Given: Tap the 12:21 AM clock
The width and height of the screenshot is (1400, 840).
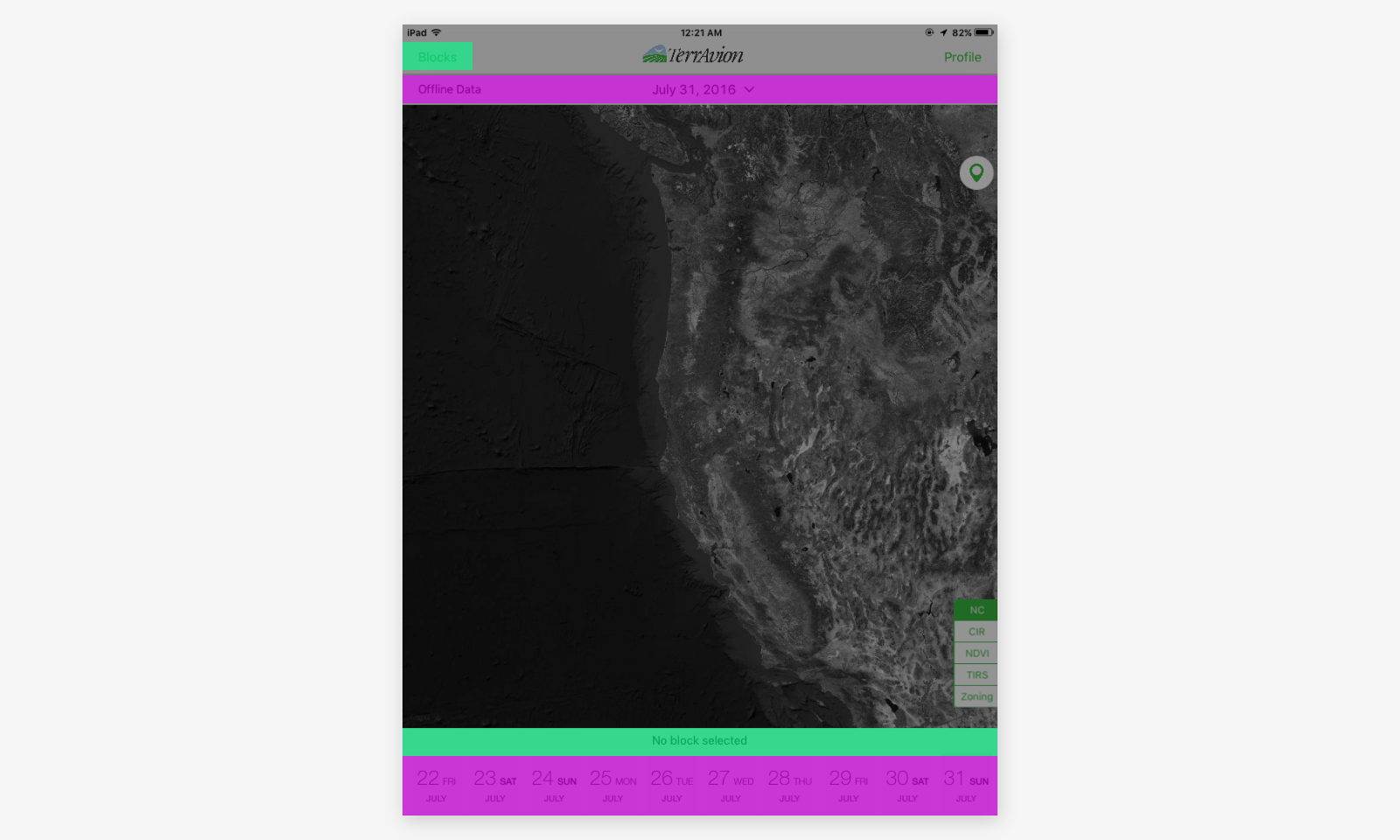Looking at the screenshot, I should point(701,32).
